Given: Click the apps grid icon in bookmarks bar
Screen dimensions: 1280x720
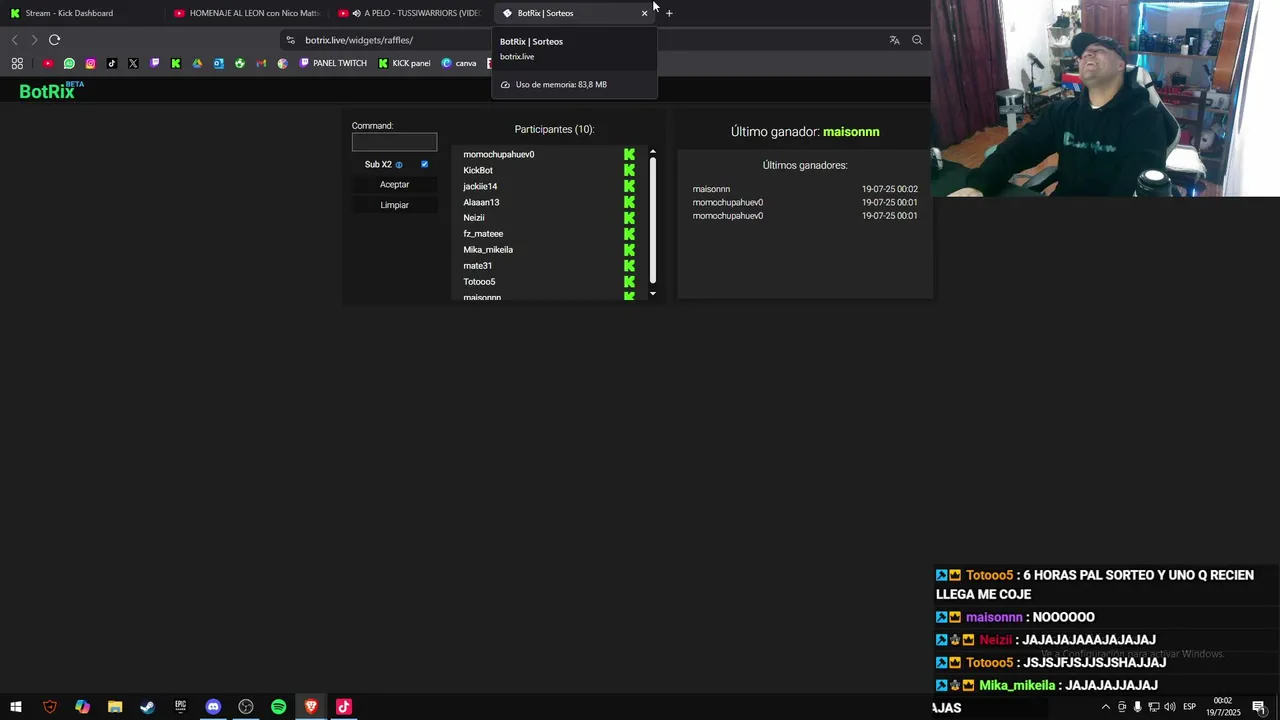Looking at the screenshot, I should tap(17, 63).
